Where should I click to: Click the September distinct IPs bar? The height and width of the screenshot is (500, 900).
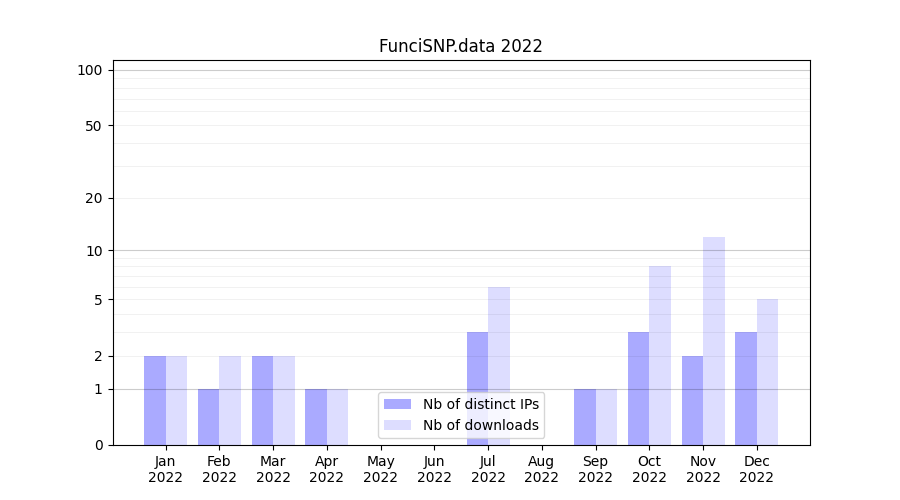pyautogui.click(x=585, y=417)
